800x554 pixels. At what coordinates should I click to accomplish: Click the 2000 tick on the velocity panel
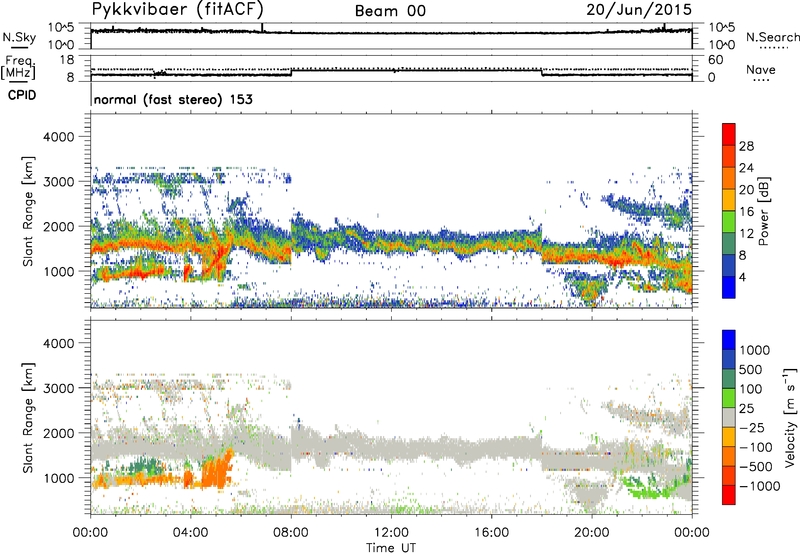point(58,433)
